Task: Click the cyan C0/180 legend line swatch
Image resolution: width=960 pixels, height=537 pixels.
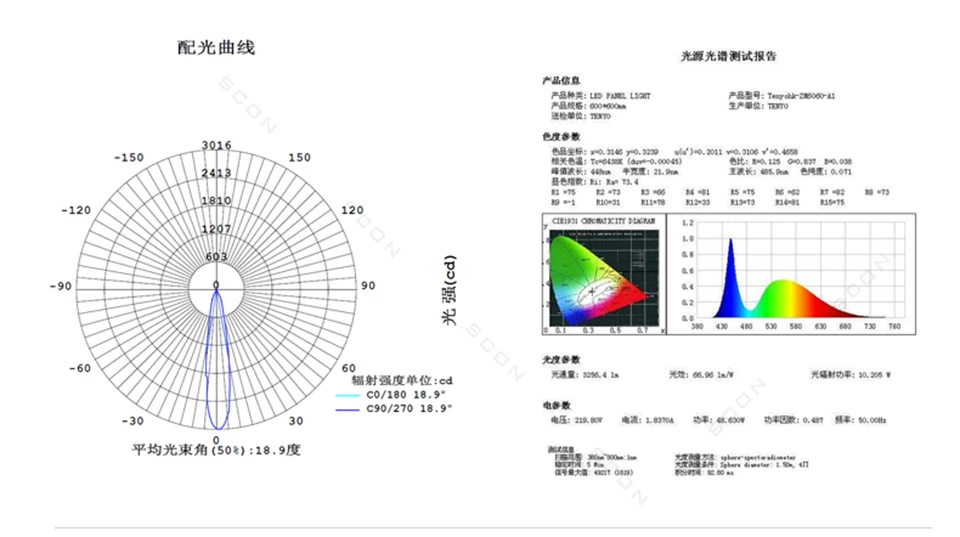Action: point(348,395)
